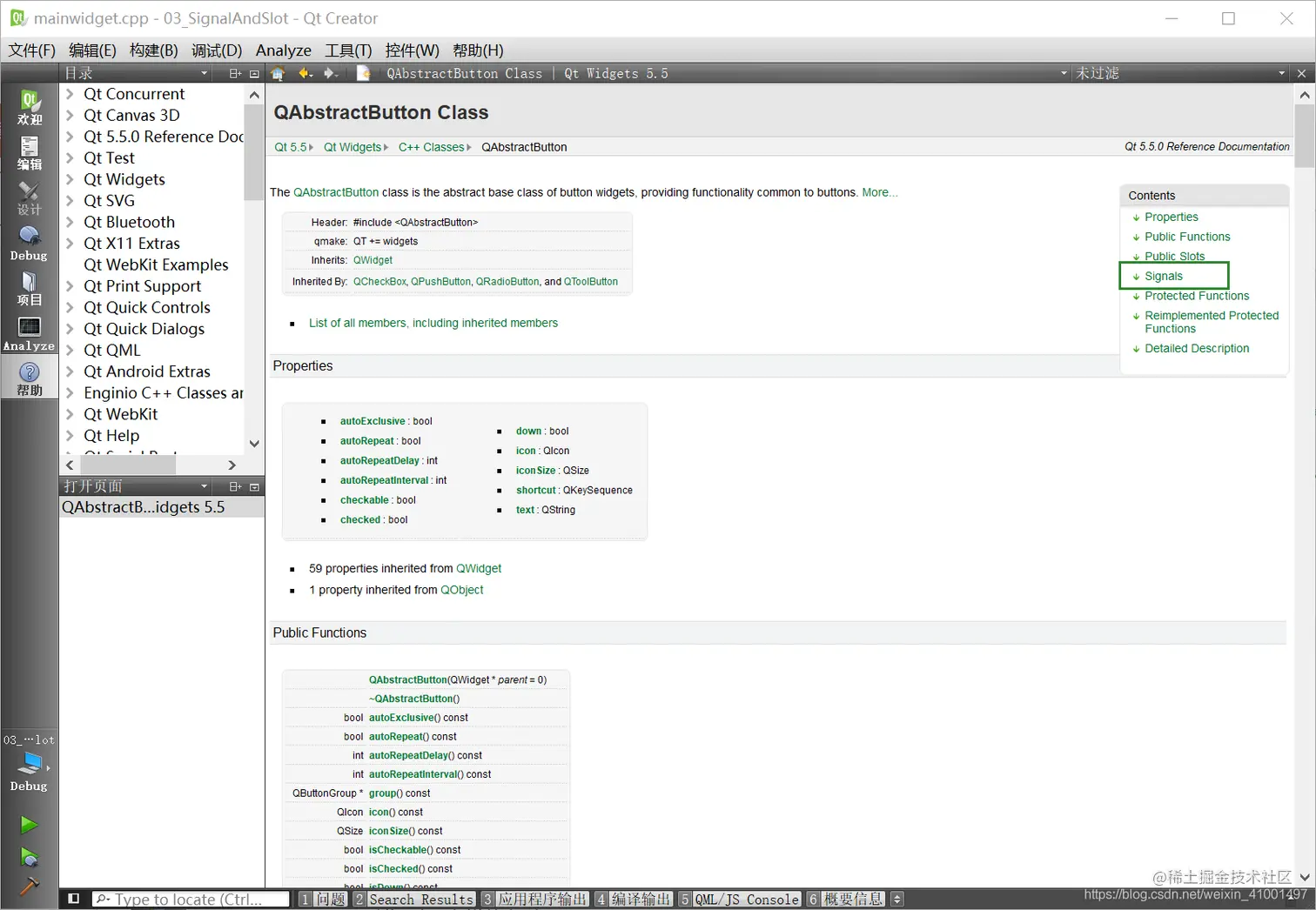The width and height of the screenshot is (1316, 910).
Task: Navigate back in help history
Action: (305, 73)
